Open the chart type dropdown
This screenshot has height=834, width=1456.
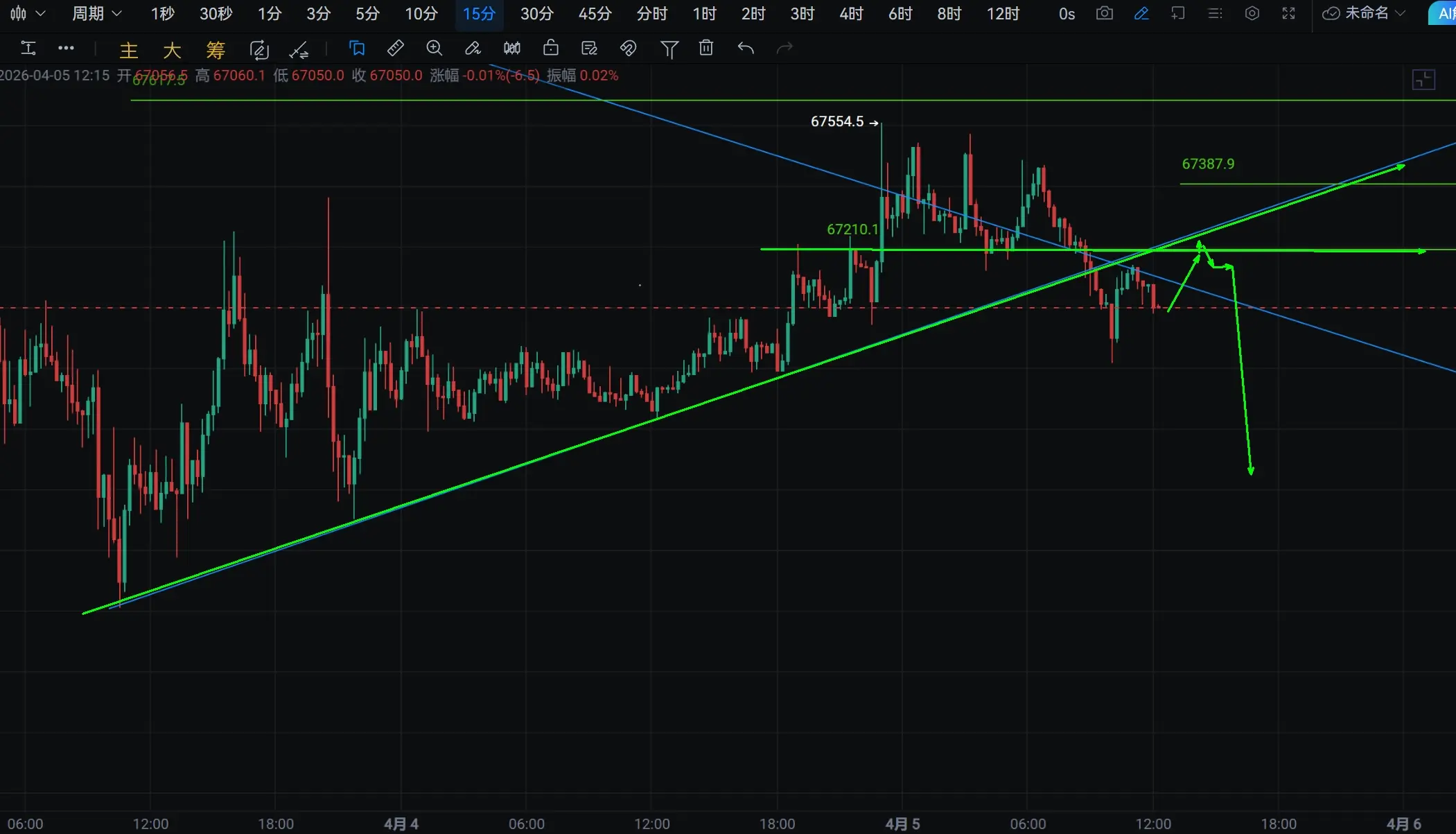click(x=28, y=14)
